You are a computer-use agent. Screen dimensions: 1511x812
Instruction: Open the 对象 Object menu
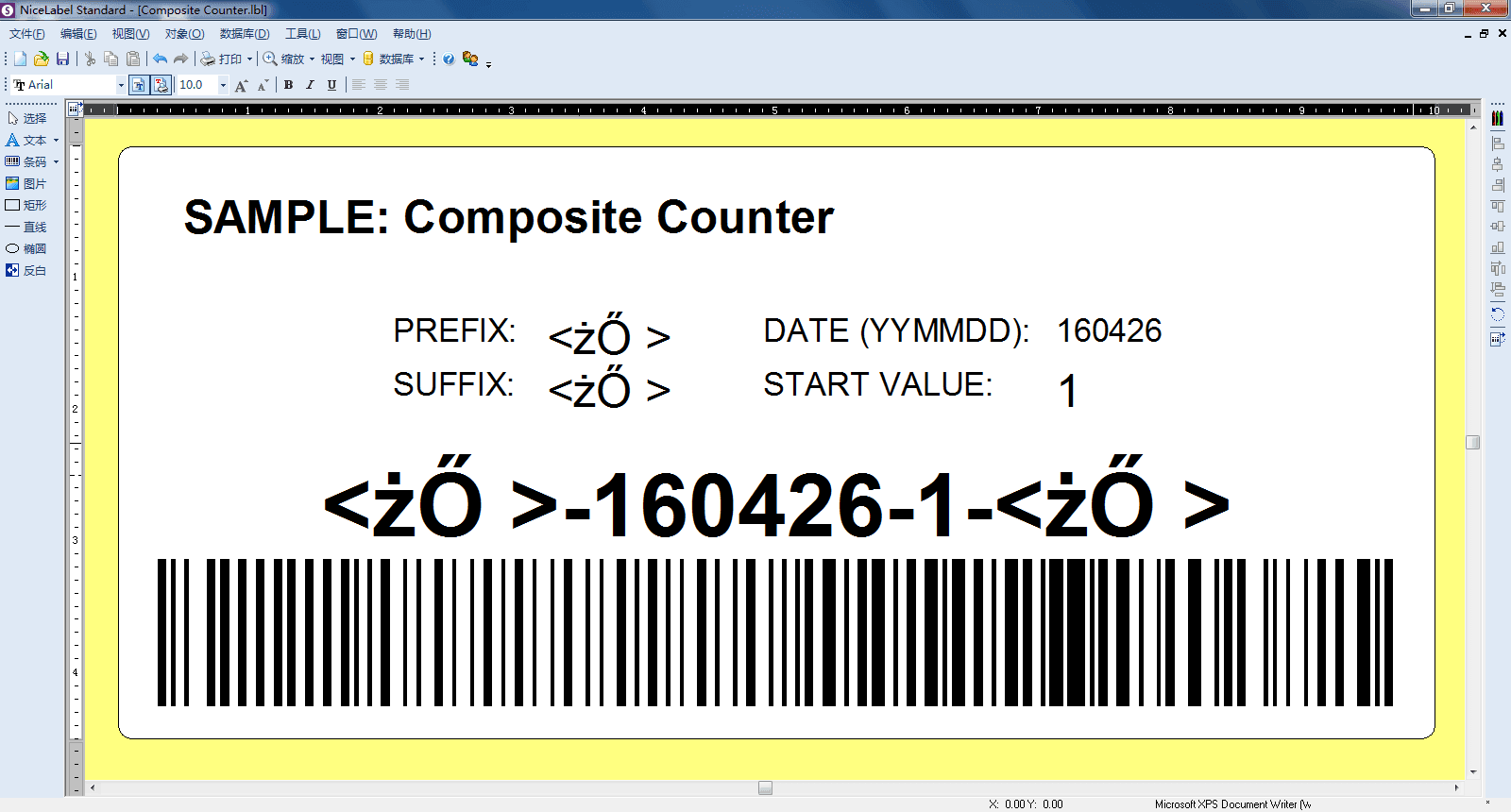click(x=184, y=34)
